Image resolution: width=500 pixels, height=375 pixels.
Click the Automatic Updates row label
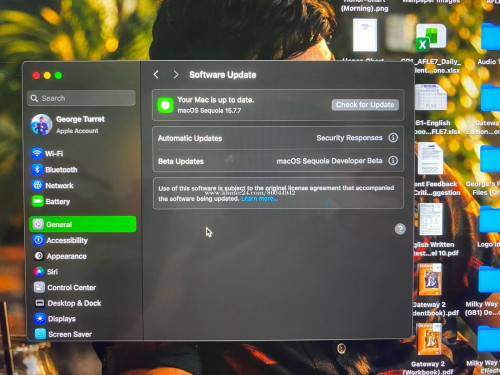click(x=190, y=138)
